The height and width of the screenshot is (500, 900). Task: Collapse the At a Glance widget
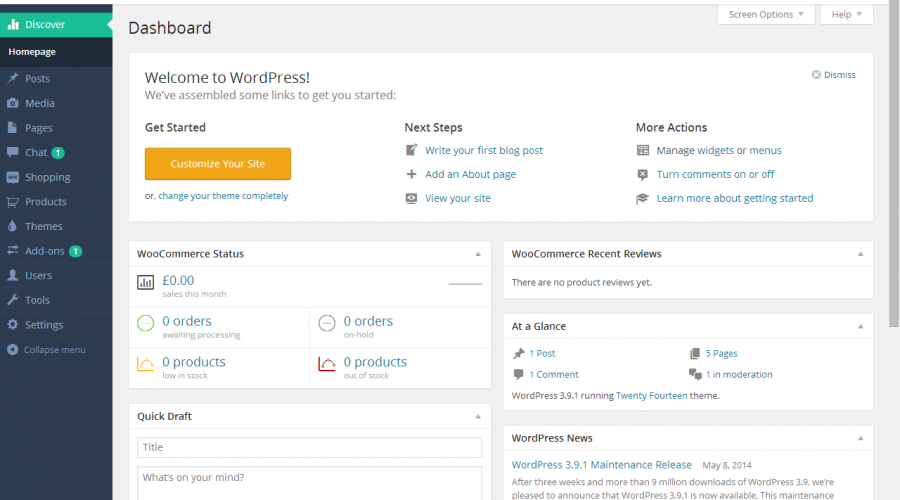click(860, 326)
